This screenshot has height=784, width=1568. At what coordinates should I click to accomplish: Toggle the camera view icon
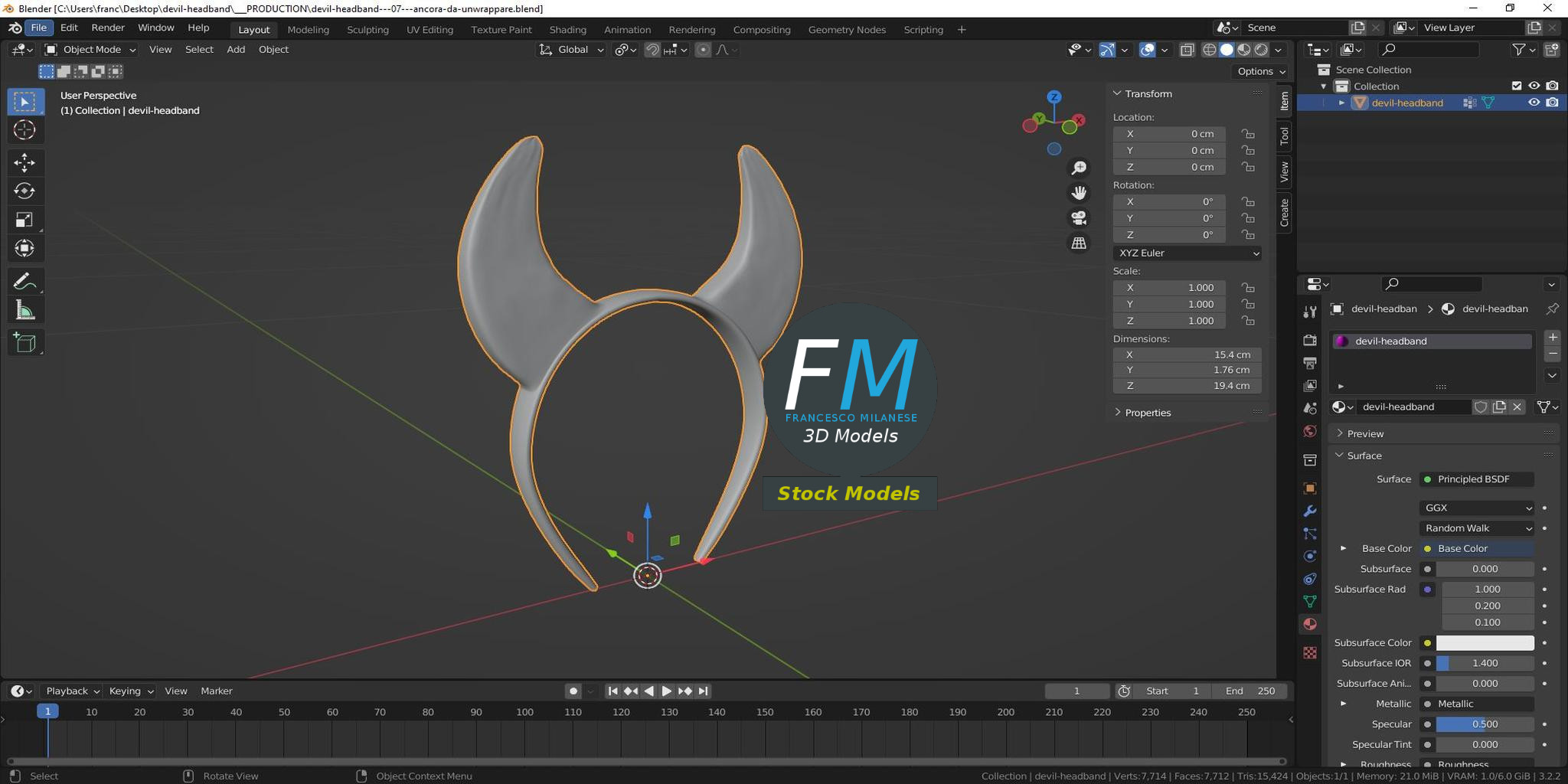(x=1079, y=218)
